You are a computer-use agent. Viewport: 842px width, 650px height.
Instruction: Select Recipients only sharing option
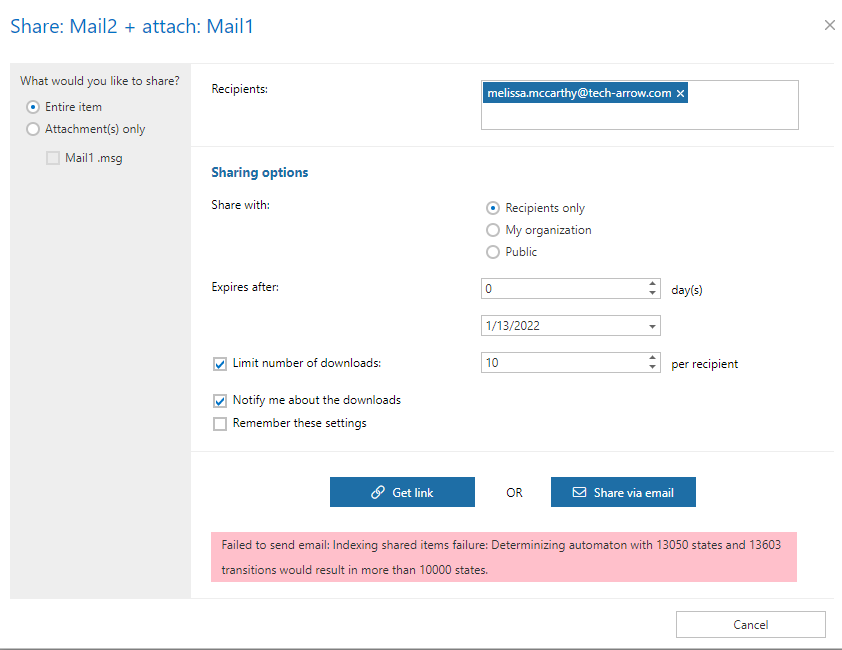click(492, 208)
